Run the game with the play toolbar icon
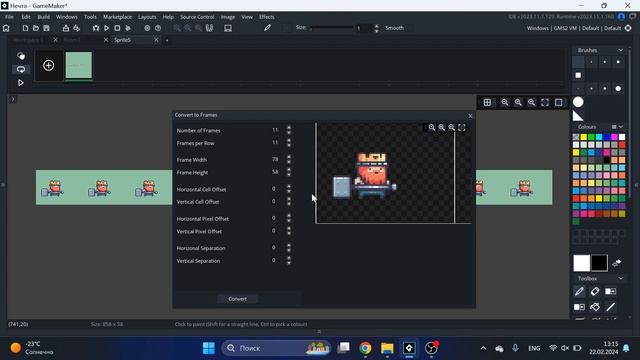This screenshot has width=640, height=360. pos(107,28)
